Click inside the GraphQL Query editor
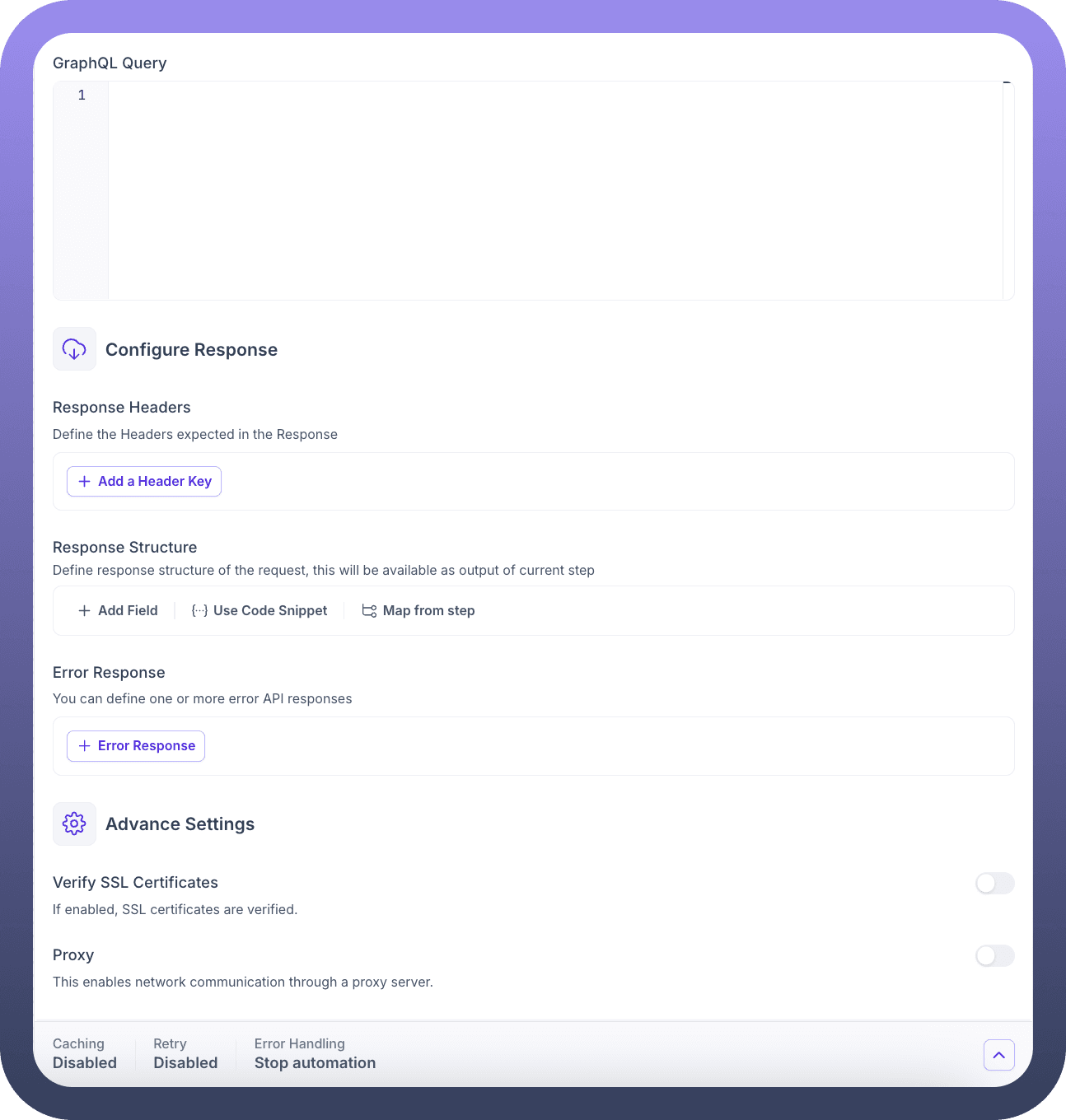 [555, 190]
